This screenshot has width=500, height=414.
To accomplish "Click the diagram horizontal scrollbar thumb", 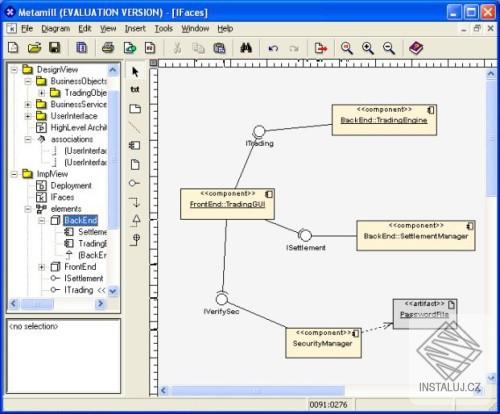I will pyautogui.click(x=257, y=390).
